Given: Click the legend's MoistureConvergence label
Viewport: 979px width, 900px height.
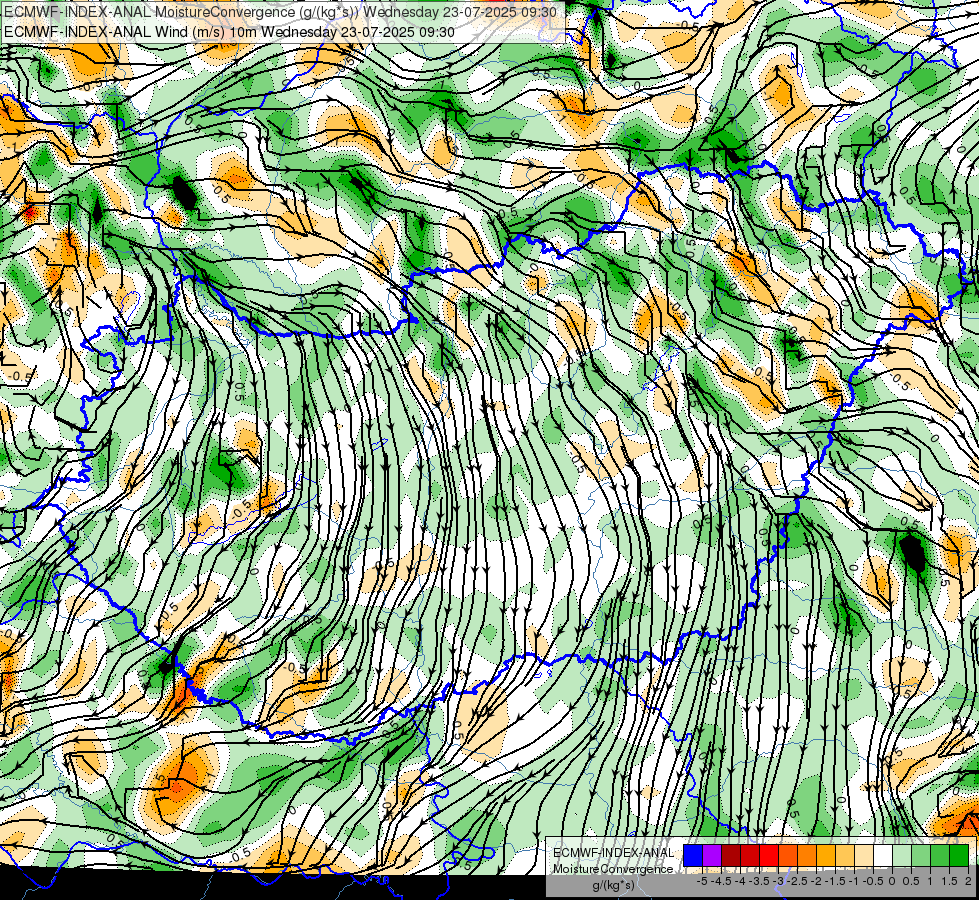Looking at the screenshot, I should 613,869.
